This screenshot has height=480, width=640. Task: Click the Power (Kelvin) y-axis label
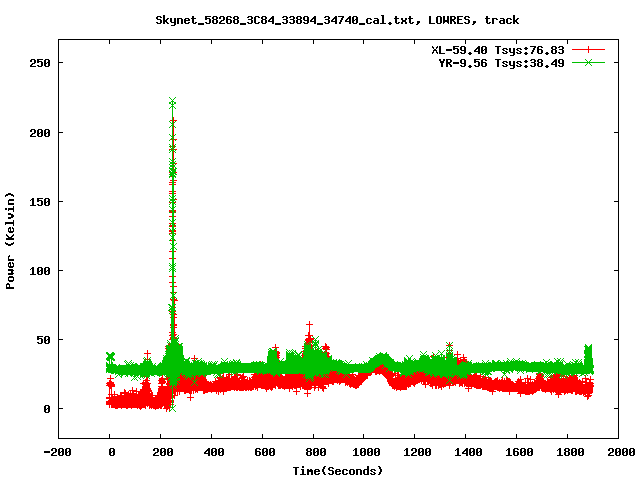[x=10, y=241]
